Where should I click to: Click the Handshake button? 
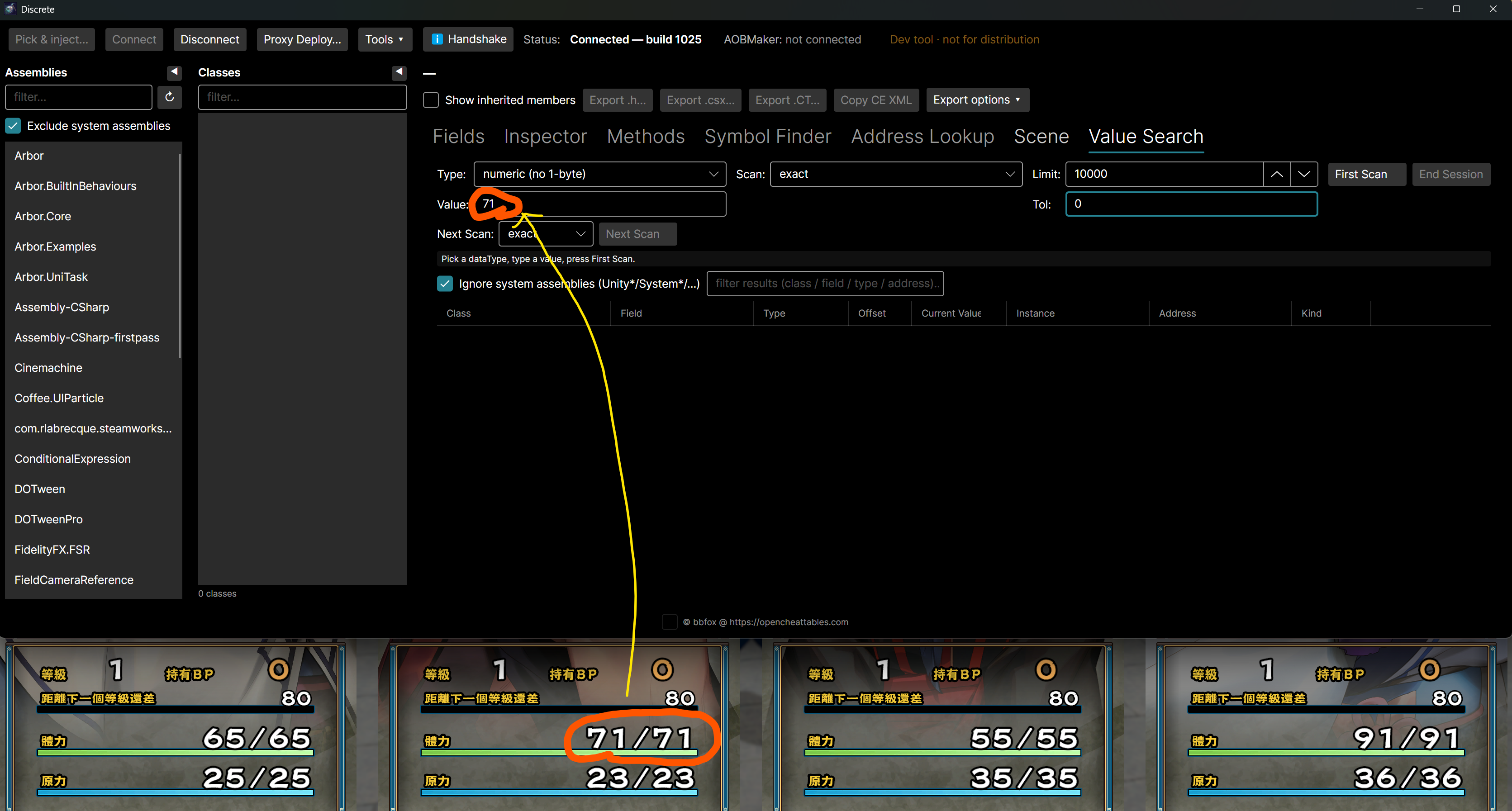[x=468, y=39]
